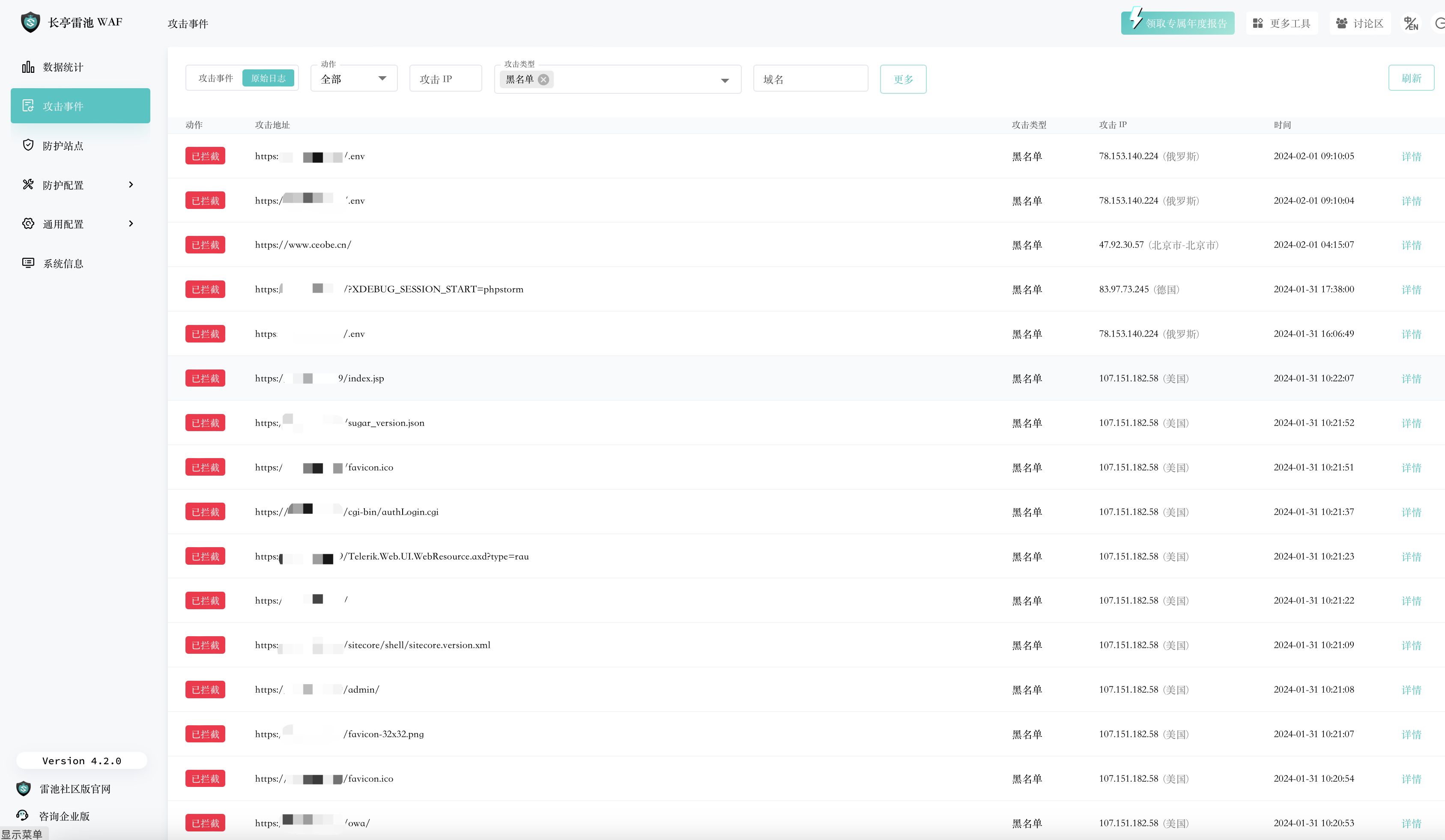Click the 刷新 refresh button

[1411, 78]
